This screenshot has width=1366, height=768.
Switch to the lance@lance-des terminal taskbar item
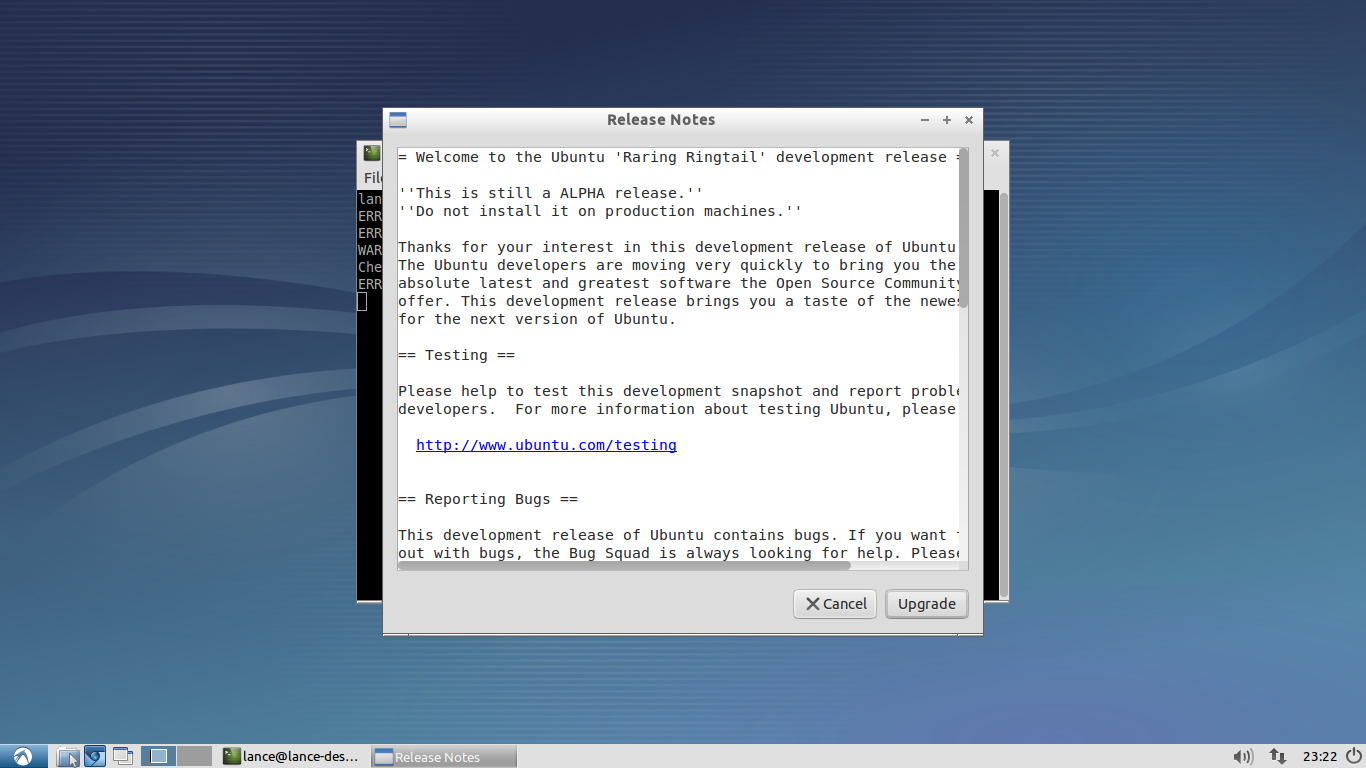click(x=291, y=757)
